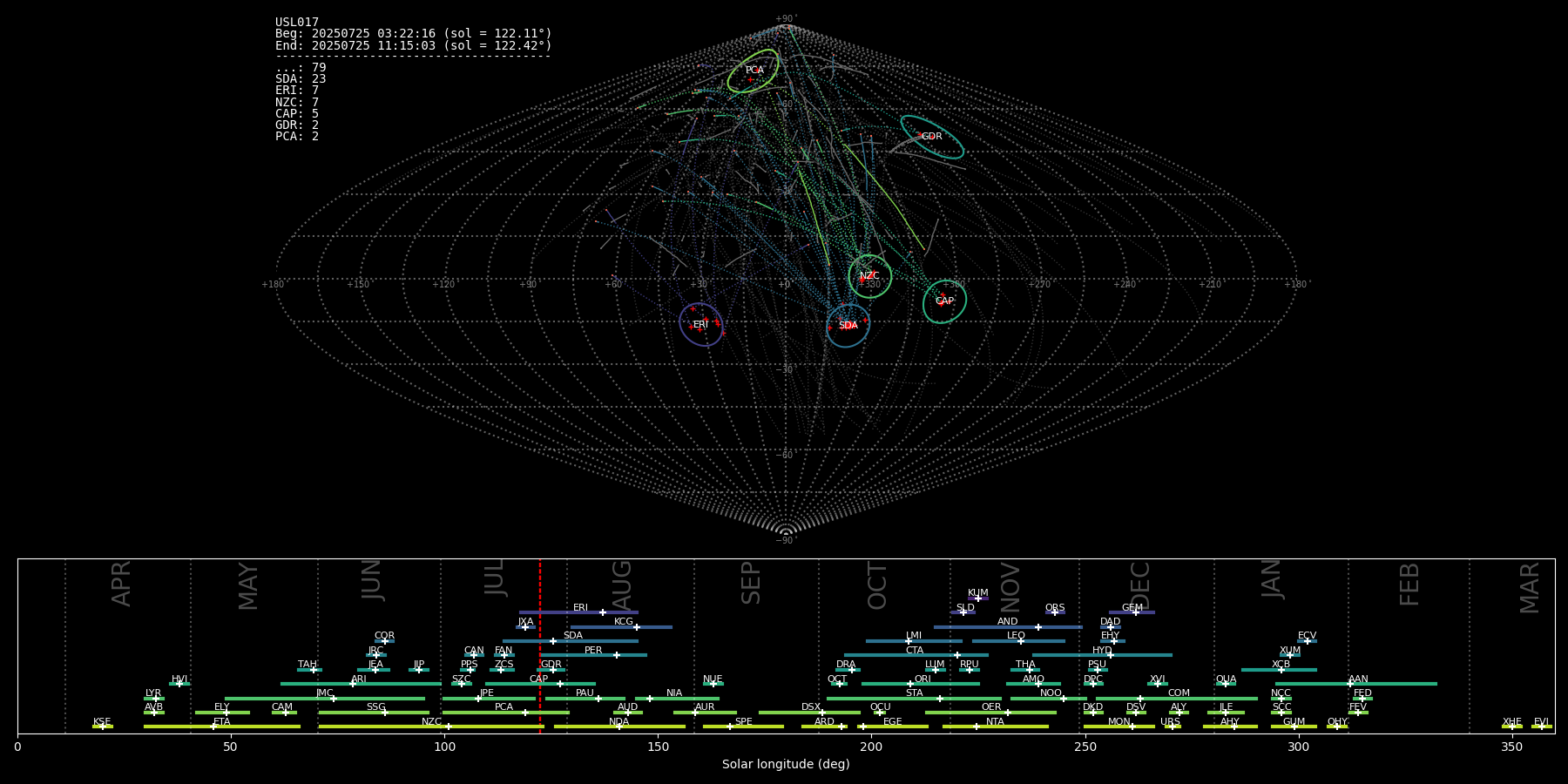The height and width of the screenshot is (784, 1568).
Task: Select the JXA shower label in the timeline
Action: point(525,622)
